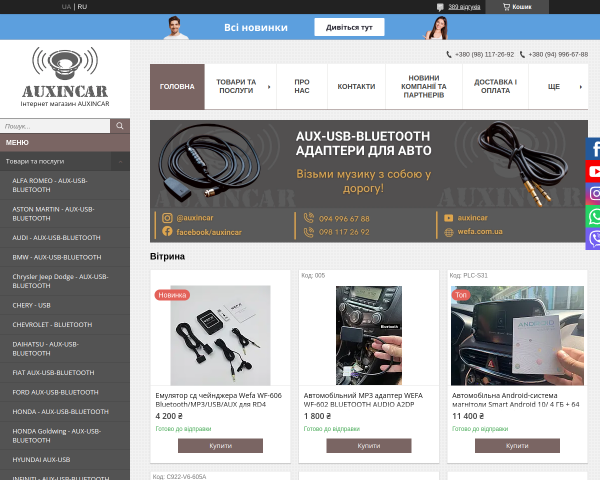Open Емулятор сд чейнджера Wefa WF-606 title
The height and width of the screenshot is (480, 600).
point(218,400)
